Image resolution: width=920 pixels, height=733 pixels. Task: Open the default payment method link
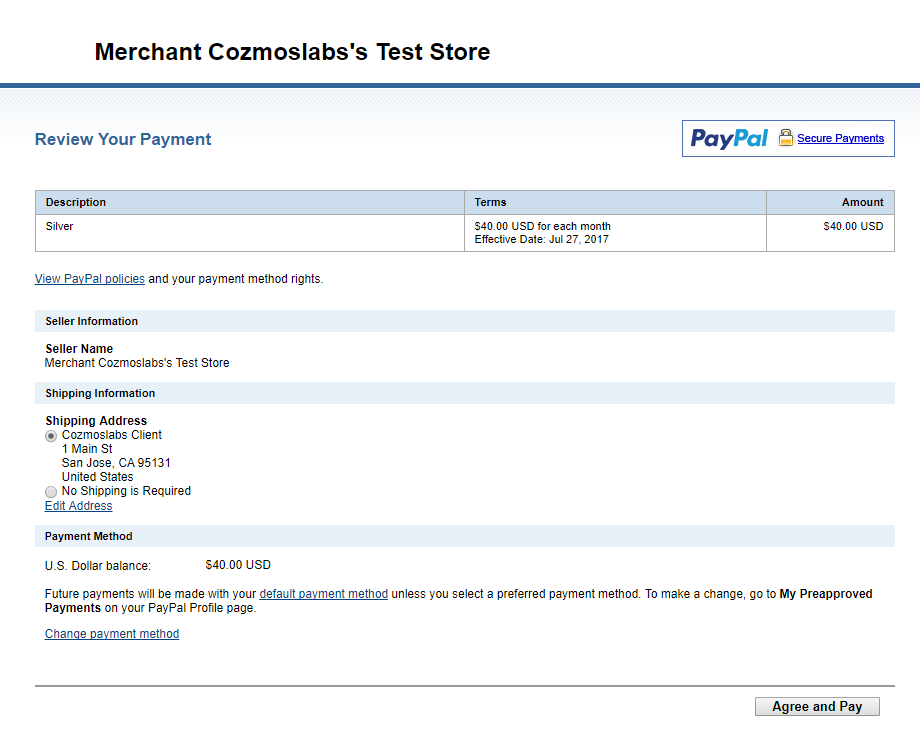pyautogui.click(x=323, y=594)
